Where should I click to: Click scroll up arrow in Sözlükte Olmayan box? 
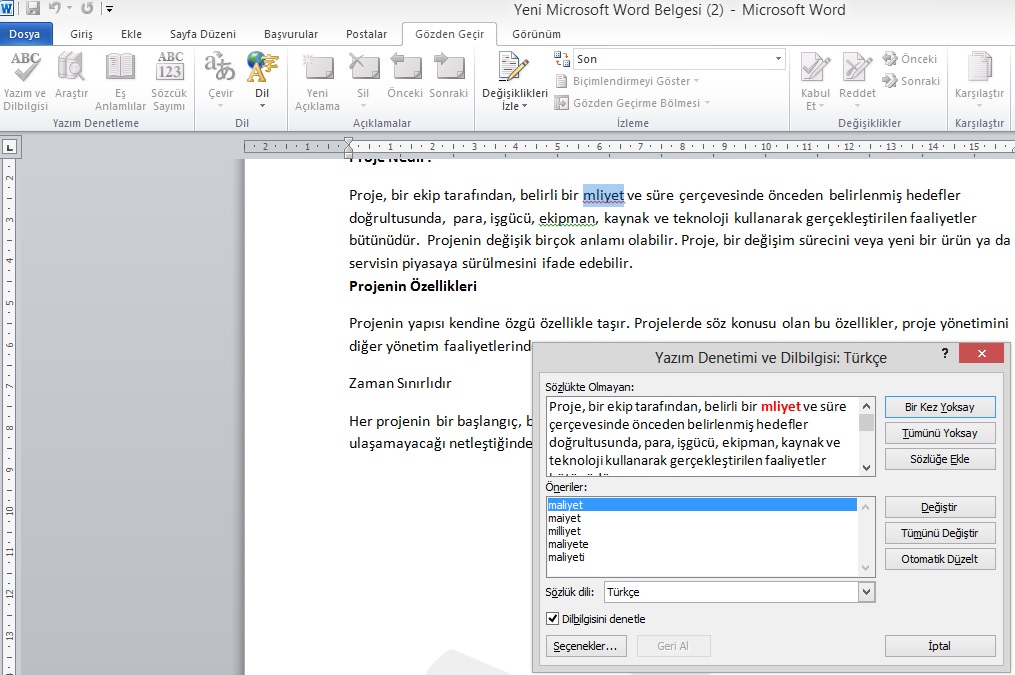[866, 406]
